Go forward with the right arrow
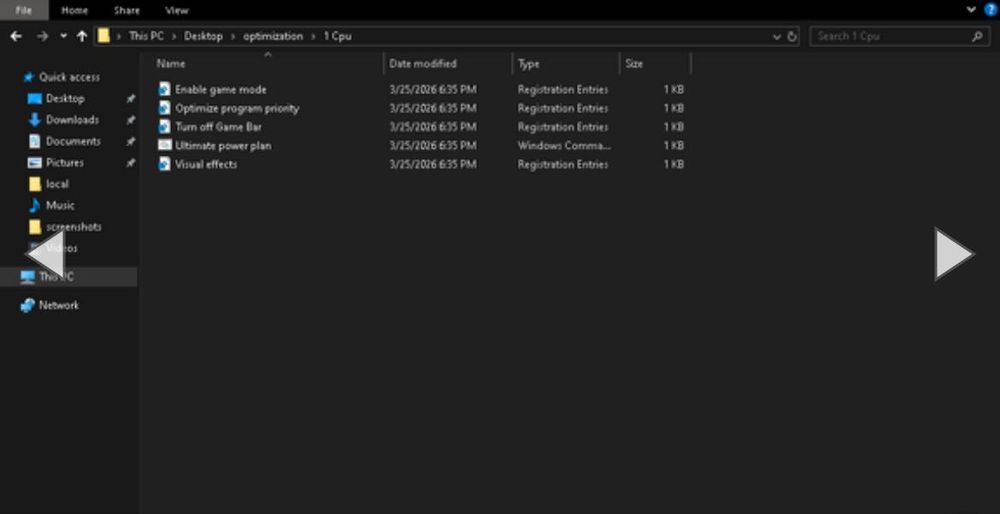Screen dimensions: 1000x514 click(x=42, y=36)
